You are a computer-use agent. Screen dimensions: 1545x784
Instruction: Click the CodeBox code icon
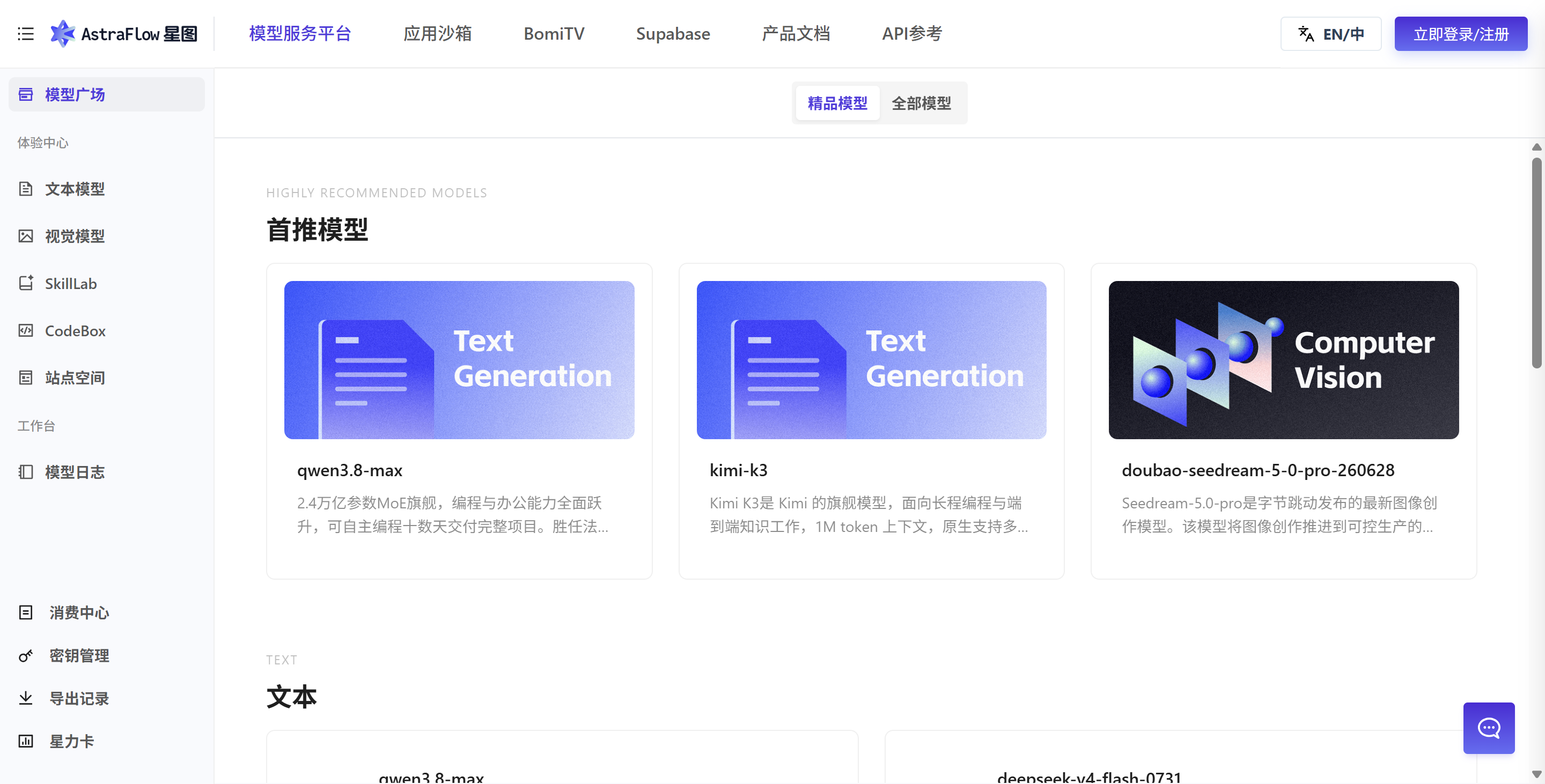(26, 330)
